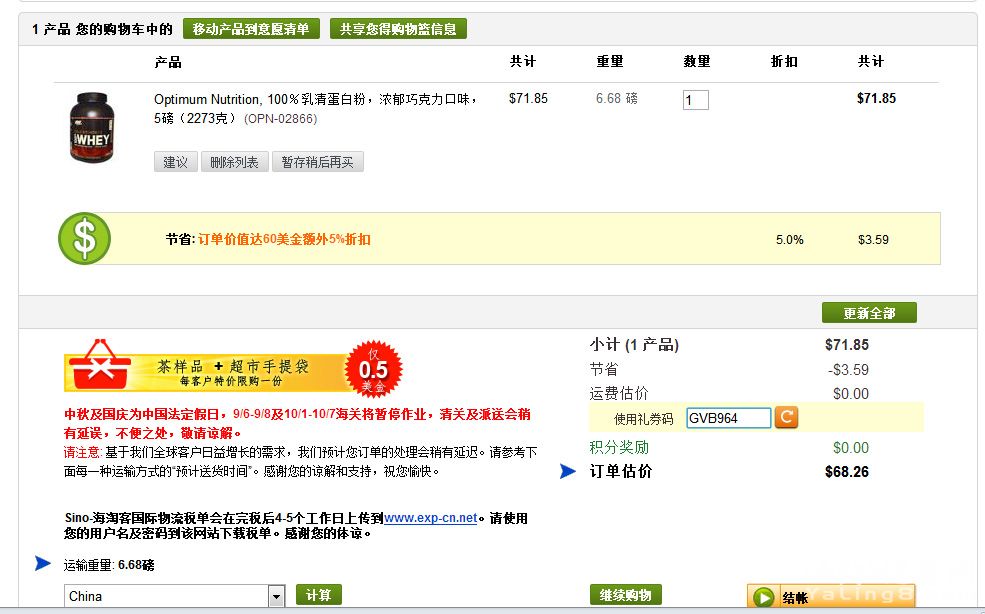Screen dimensions: 985x614
Task: Click the 结帐 checkout button
Action: (830, 596)
